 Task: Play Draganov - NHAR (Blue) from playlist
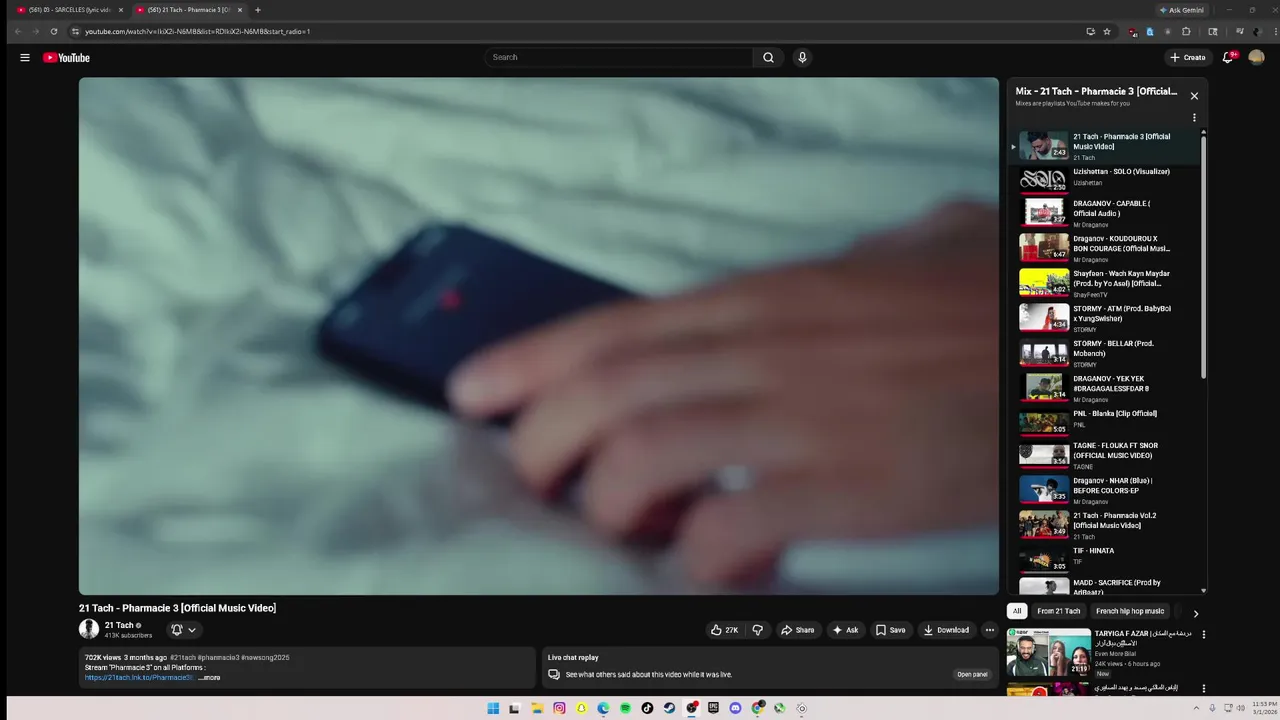click(1105, 490)
